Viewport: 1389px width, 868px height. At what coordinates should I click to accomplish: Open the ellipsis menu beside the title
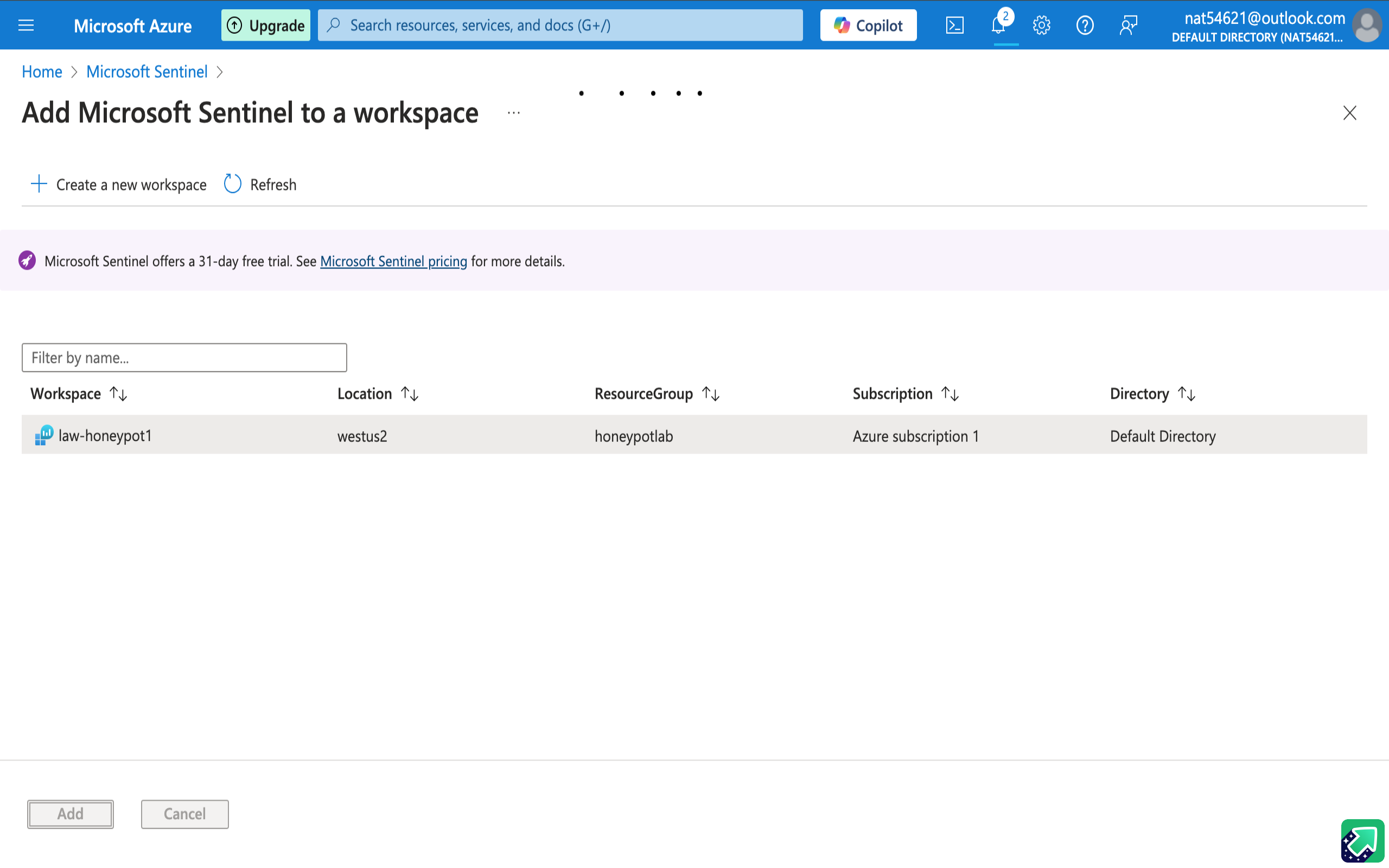pos(514,113)
